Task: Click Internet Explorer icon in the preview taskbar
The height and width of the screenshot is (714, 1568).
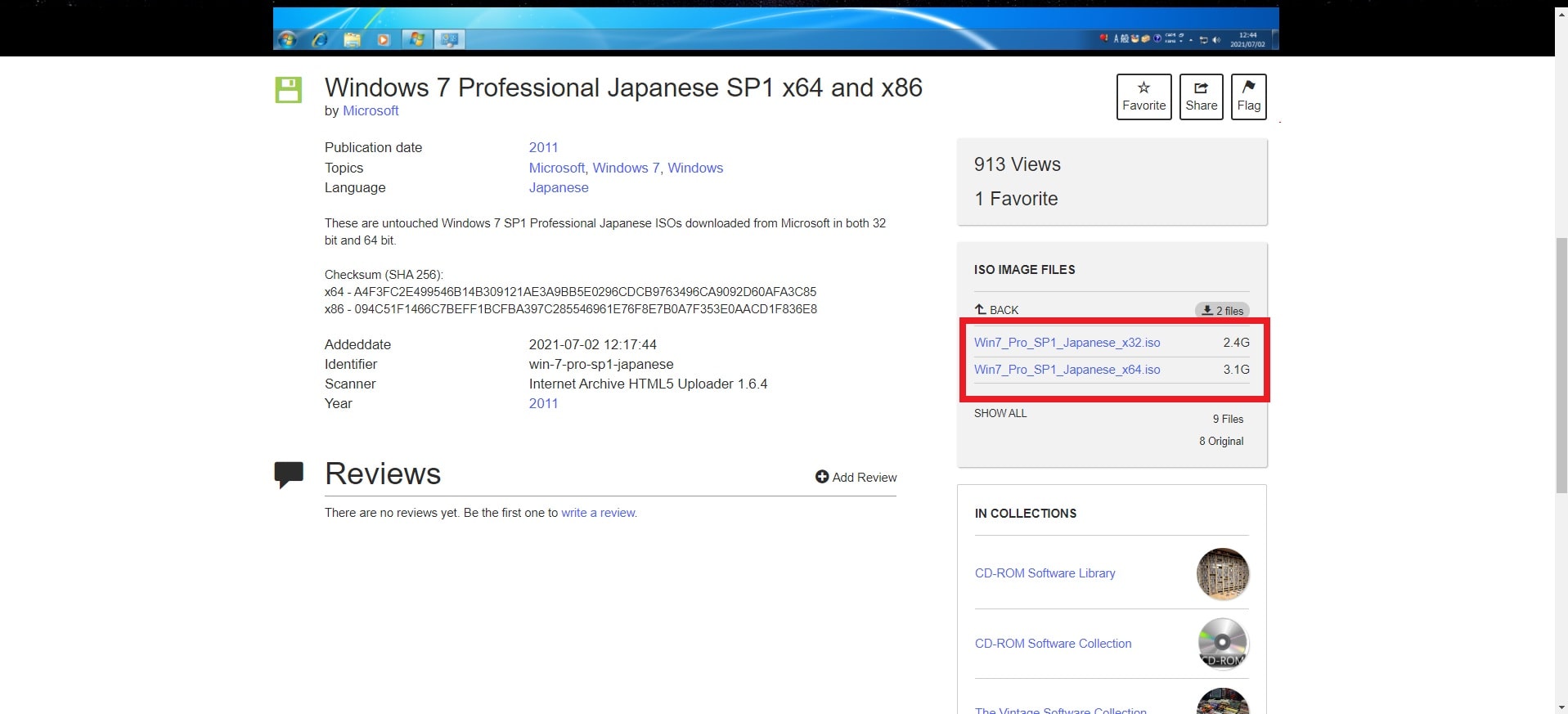Action: point(320,39)
